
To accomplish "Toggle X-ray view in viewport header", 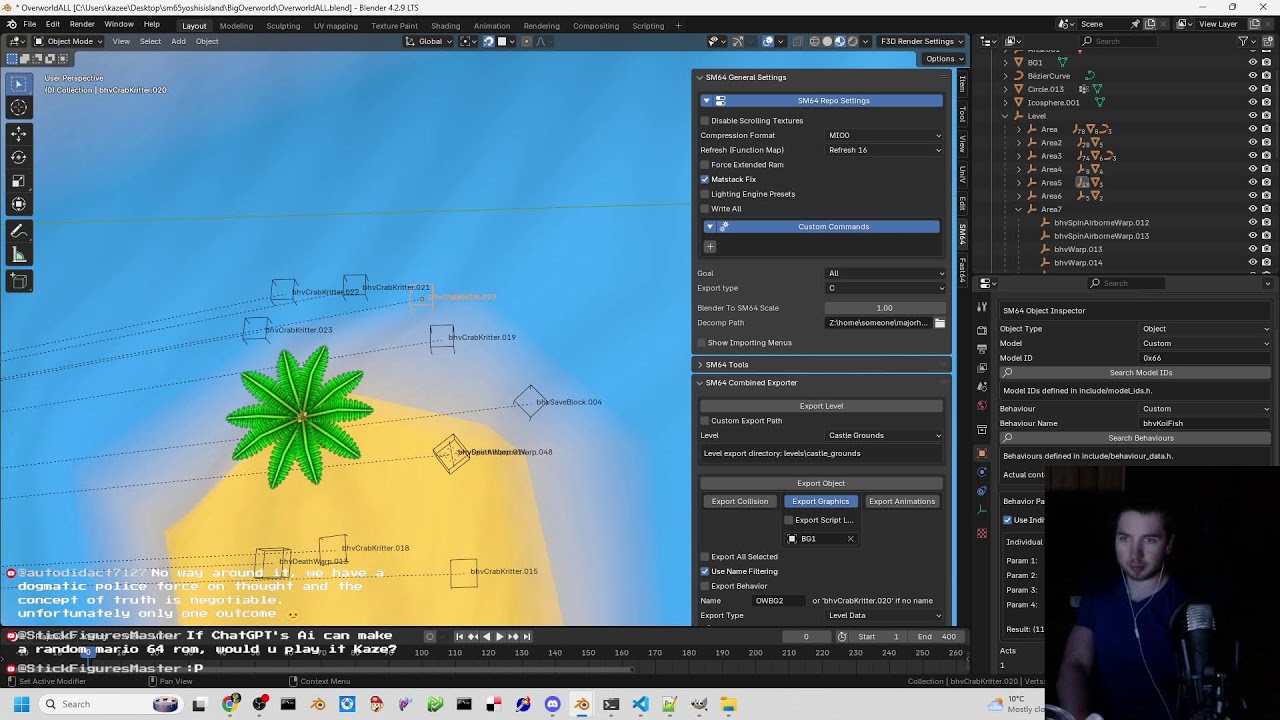I will (797, 41).
